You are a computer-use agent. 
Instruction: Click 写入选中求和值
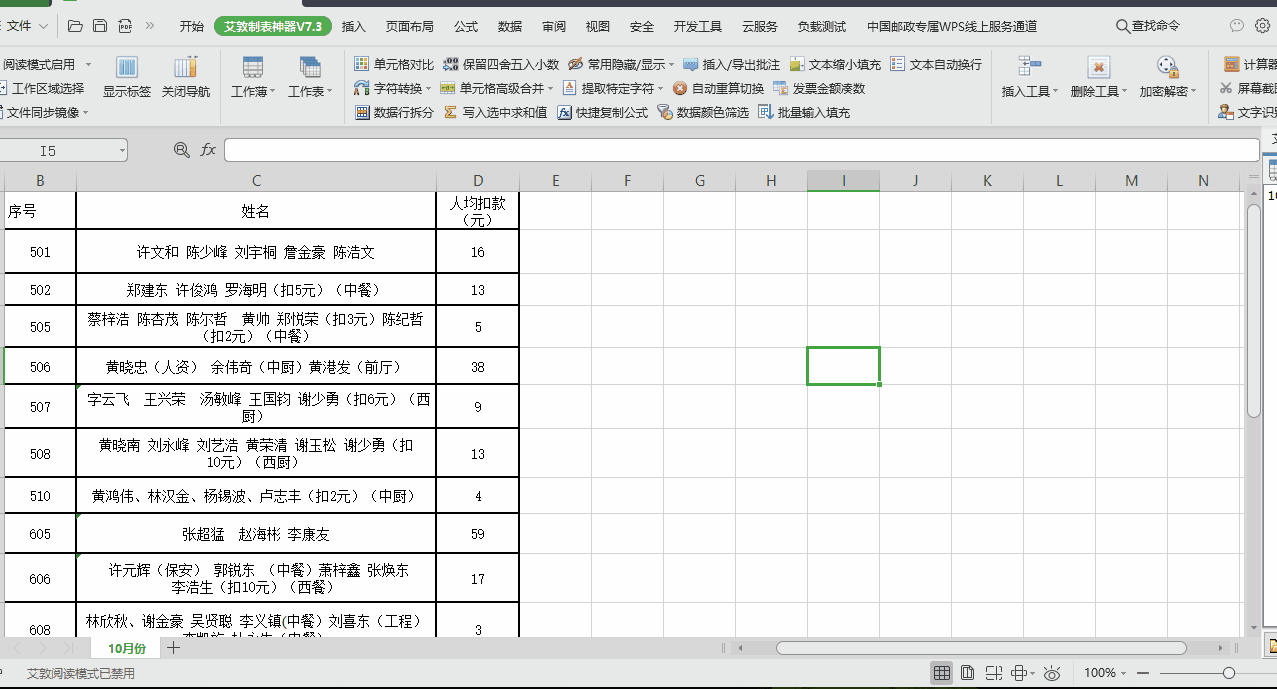point(495,112)
